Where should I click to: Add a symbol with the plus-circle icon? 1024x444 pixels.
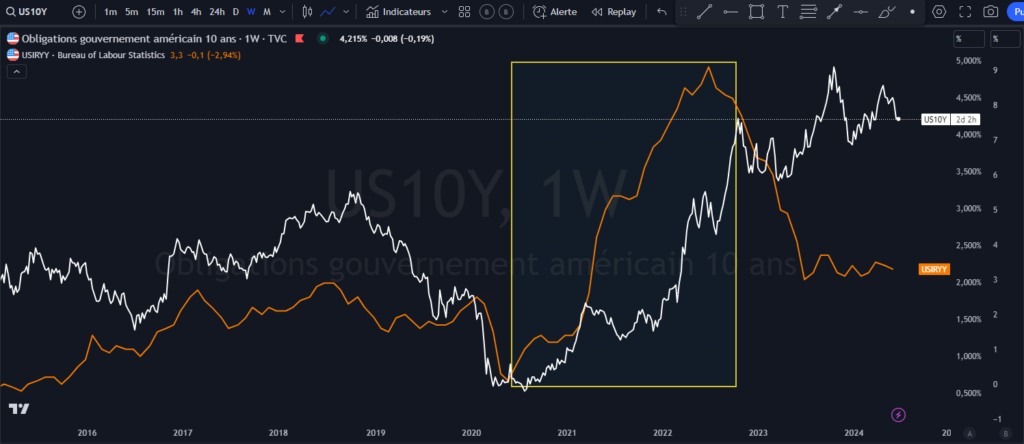[78, 12]
